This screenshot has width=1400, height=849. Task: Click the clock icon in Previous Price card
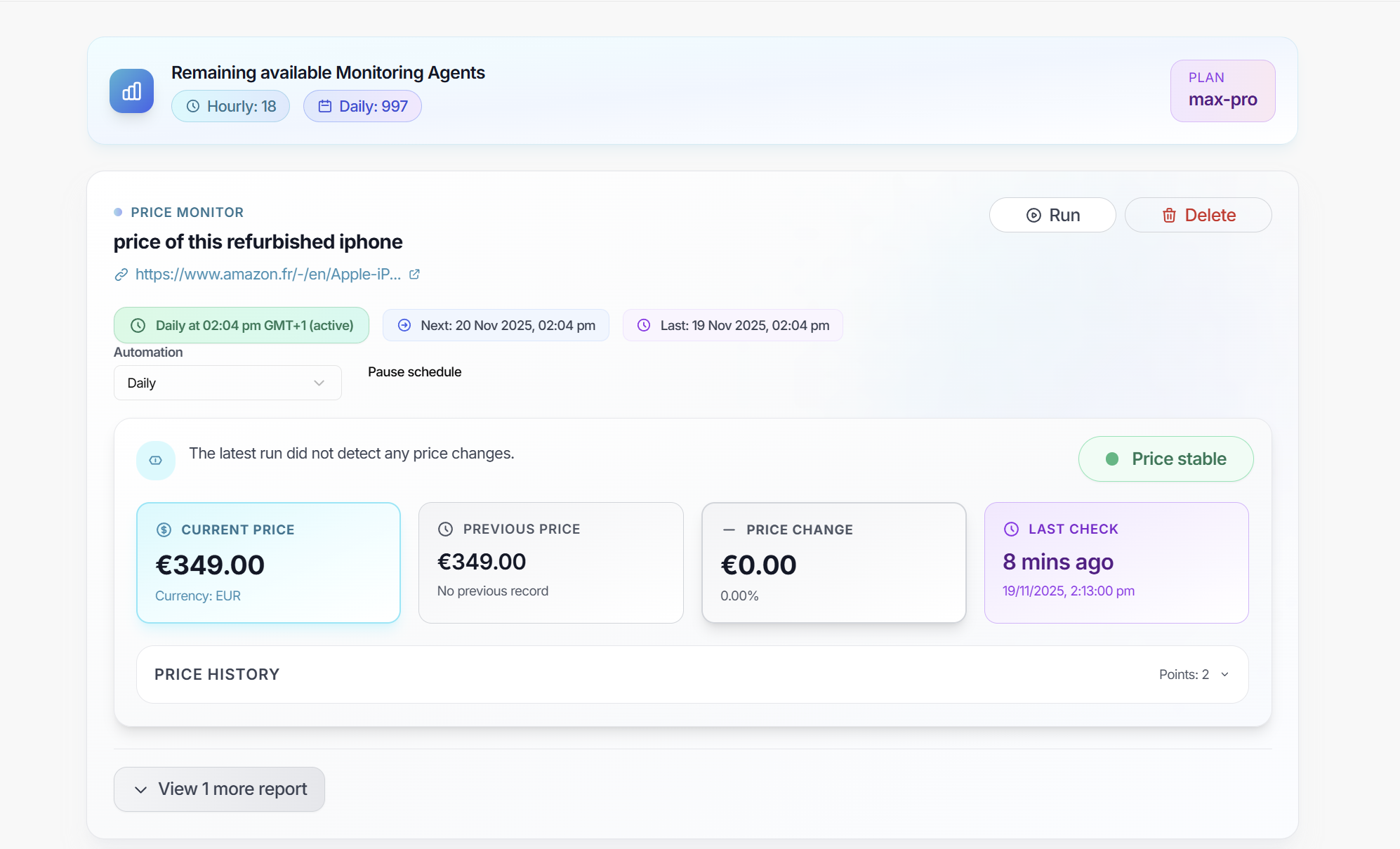coord(445,529)
